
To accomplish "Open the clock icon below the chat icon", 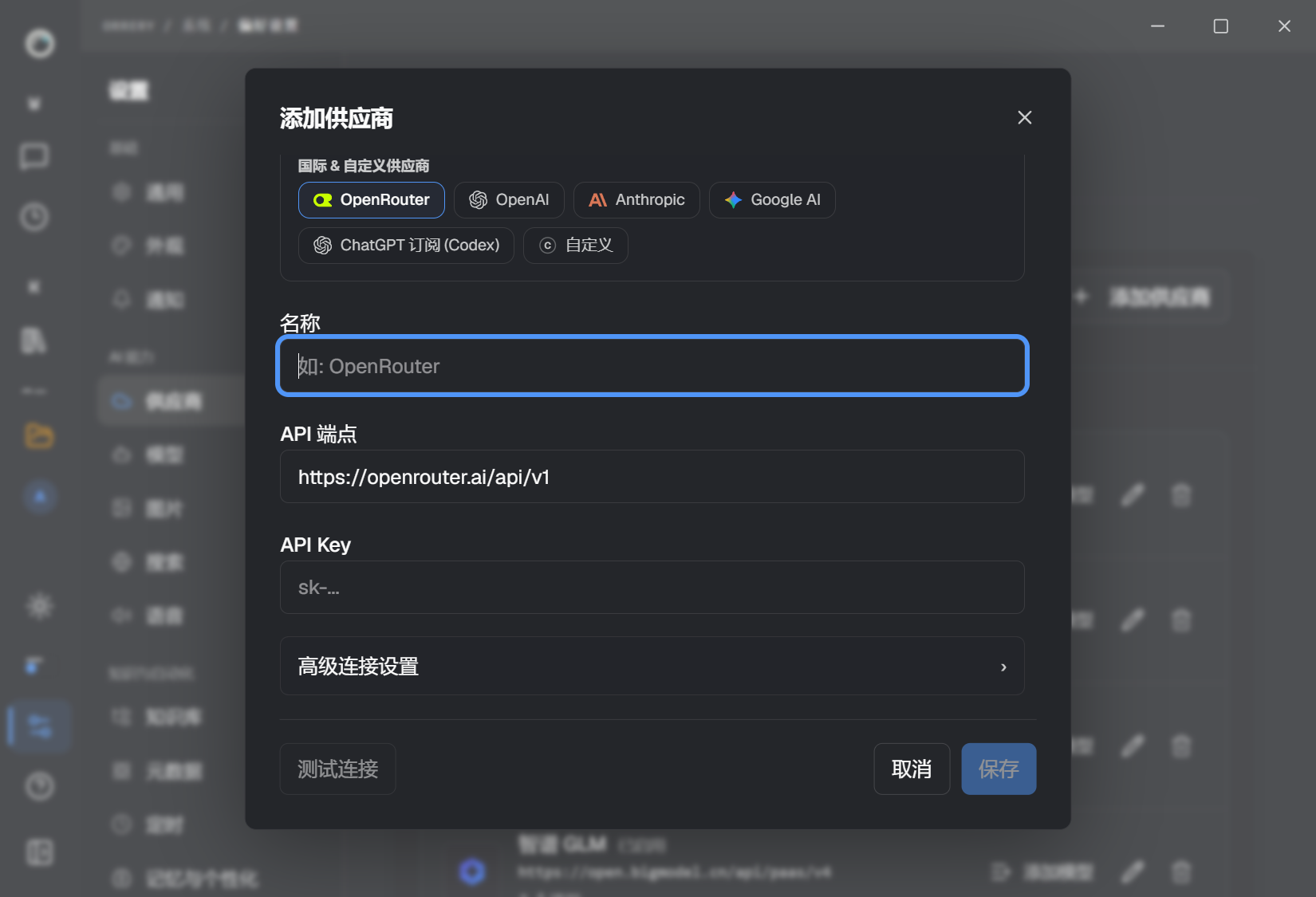I will click(34, 217).
